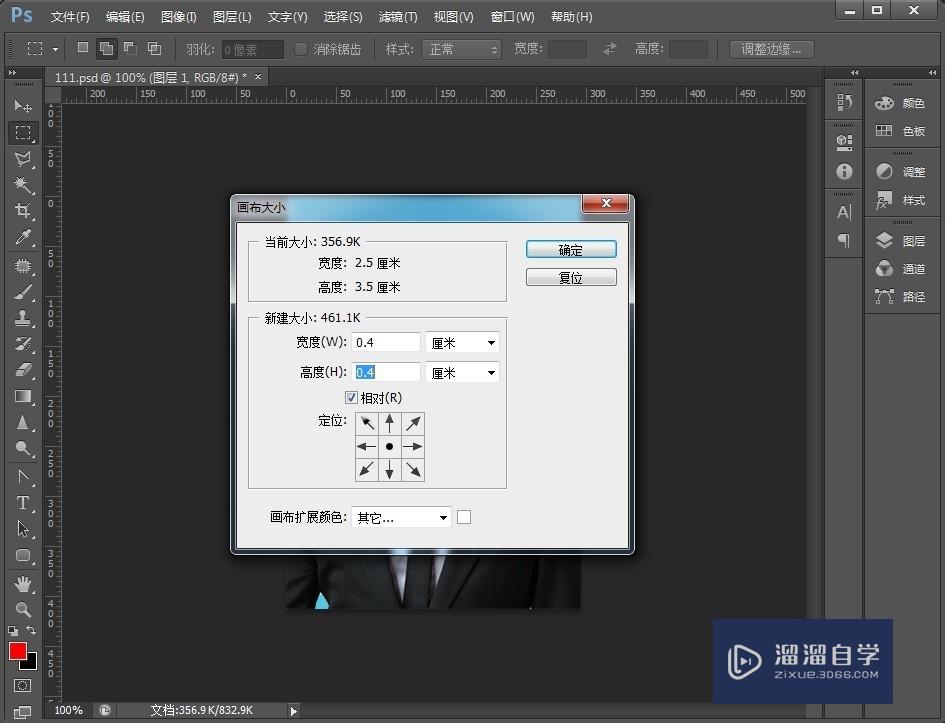Image resolution: width=945 pixels, height=723 pixels.
Task: Open the 图层 (Layers) panel
Action: (x=900, y=241)
